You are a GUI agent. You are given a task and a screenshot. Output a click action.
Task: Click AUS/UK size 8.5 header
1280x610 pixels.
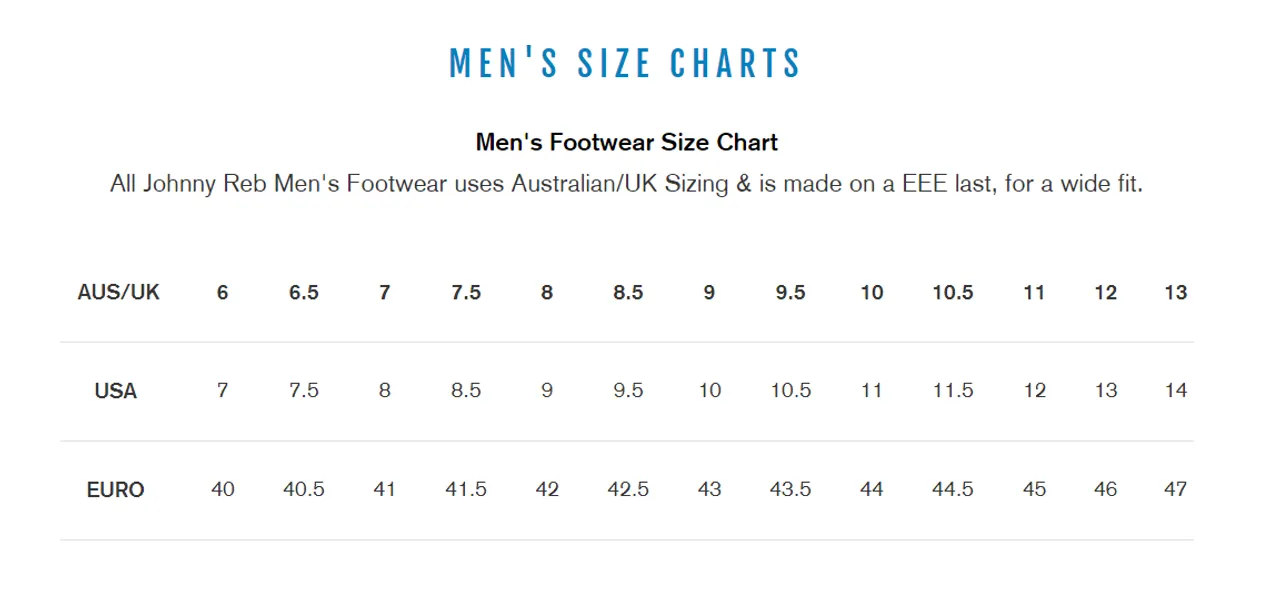pos(628,292)
